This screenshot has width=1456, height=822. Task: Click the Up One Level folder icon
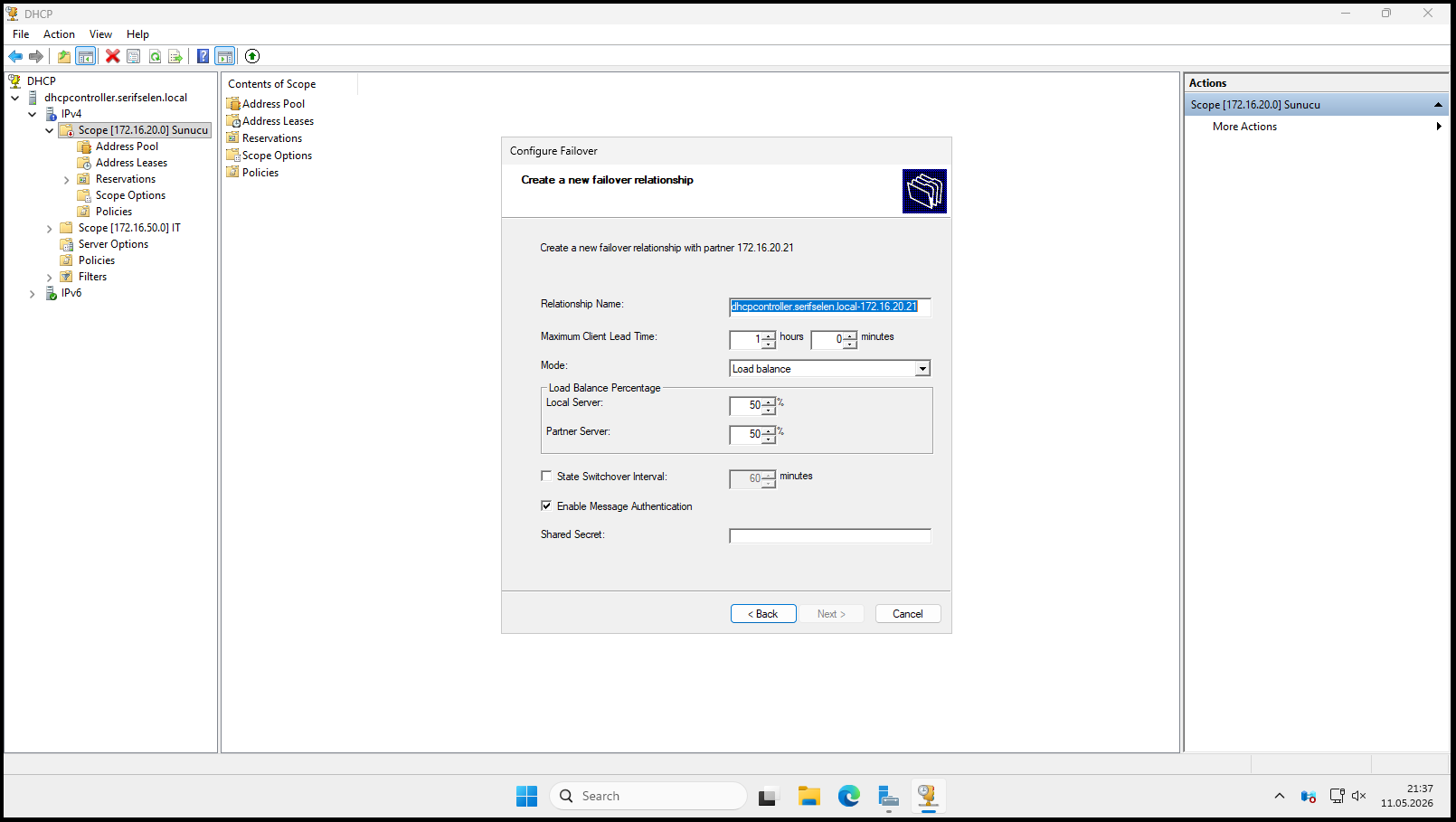[64, 56]
